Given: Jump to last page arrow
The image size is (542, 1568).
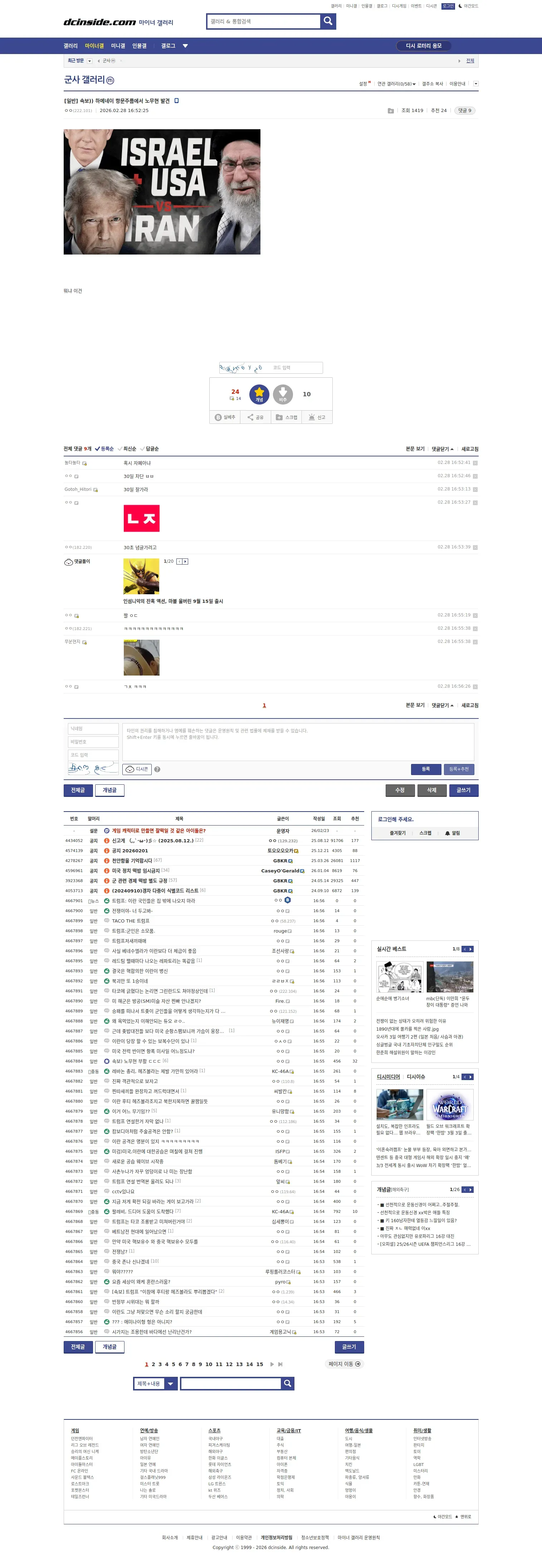Looking at the screenshot, I should pyautogui.click(x=280, y=1364).
